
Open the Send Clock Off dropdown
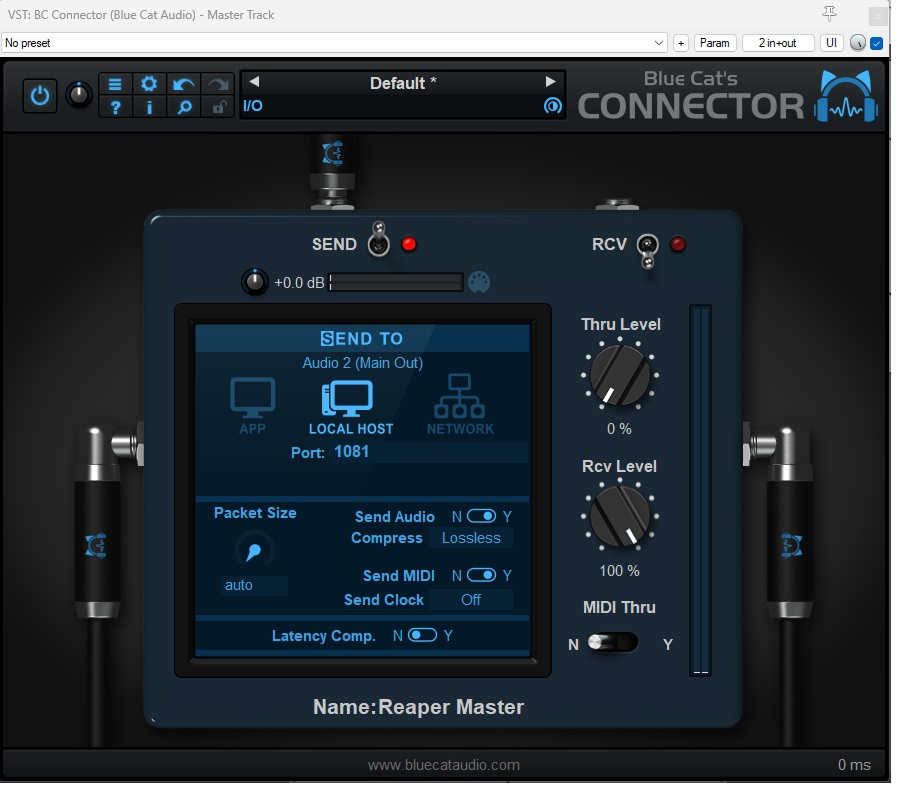click(x=471, y=600)
